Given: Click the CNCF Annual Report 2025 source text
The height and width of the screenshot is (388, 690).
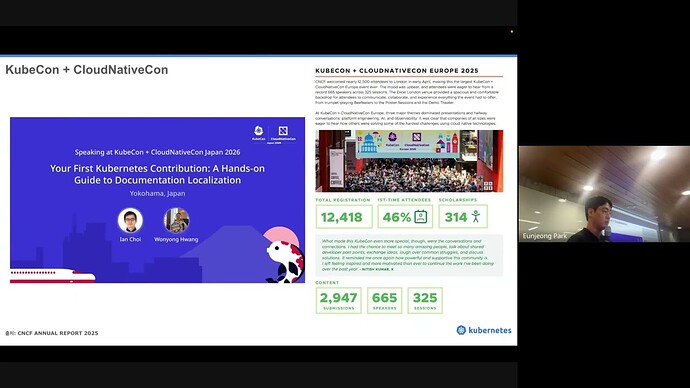Looking at the screenshot, I should pos(51,333).
